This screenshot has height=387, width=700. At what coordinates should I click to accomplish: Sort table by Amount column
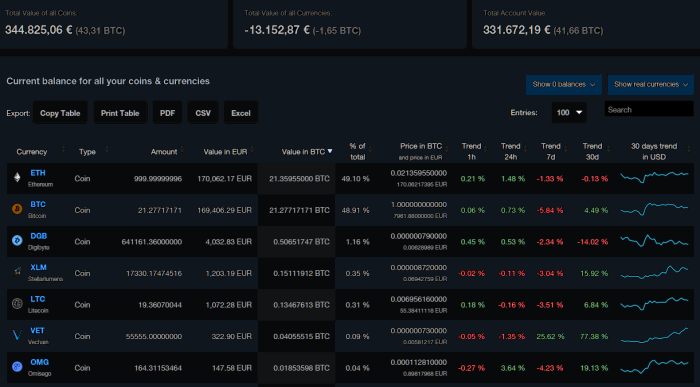coord(163,152)
